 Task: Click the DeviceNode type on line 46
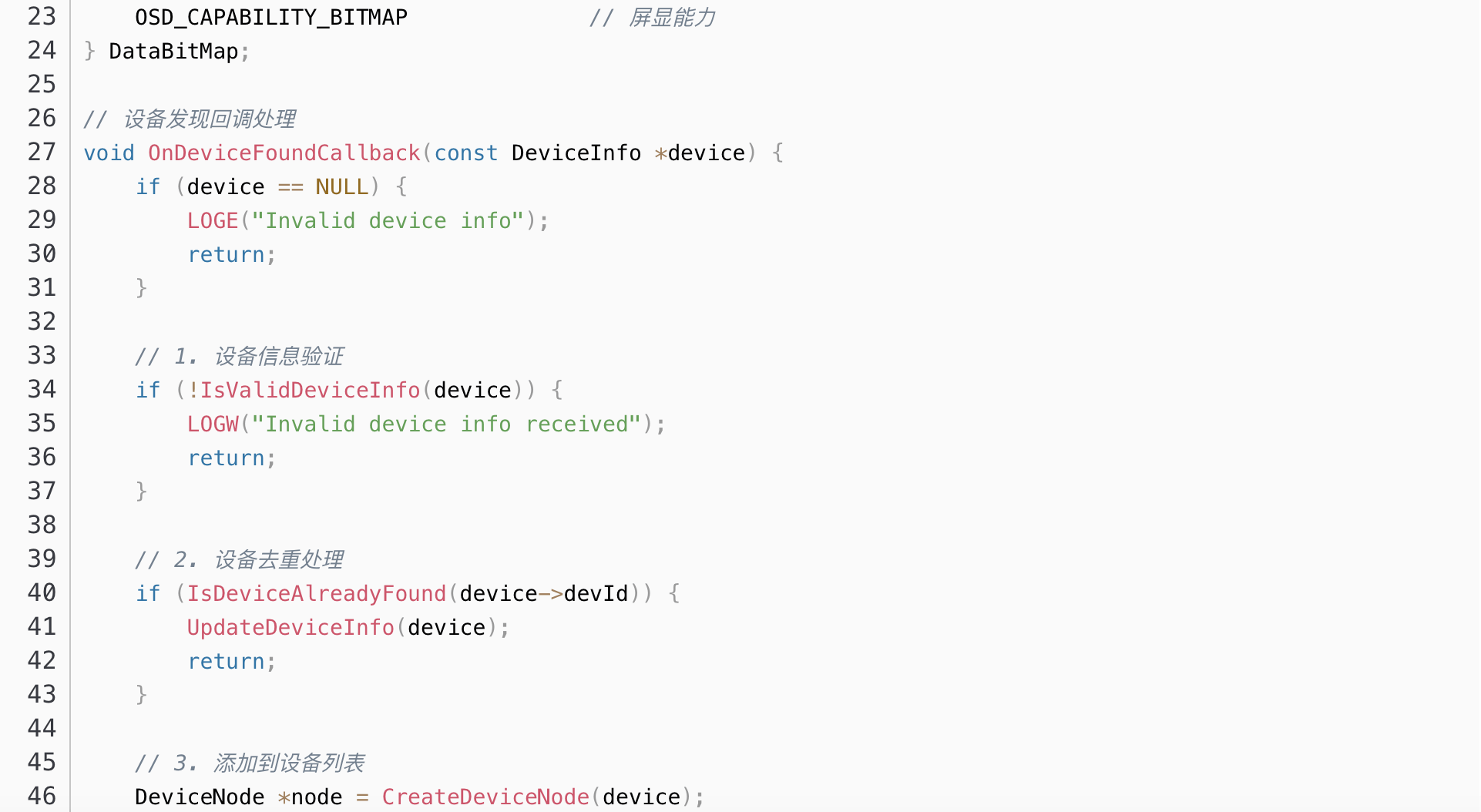(200, 797)
